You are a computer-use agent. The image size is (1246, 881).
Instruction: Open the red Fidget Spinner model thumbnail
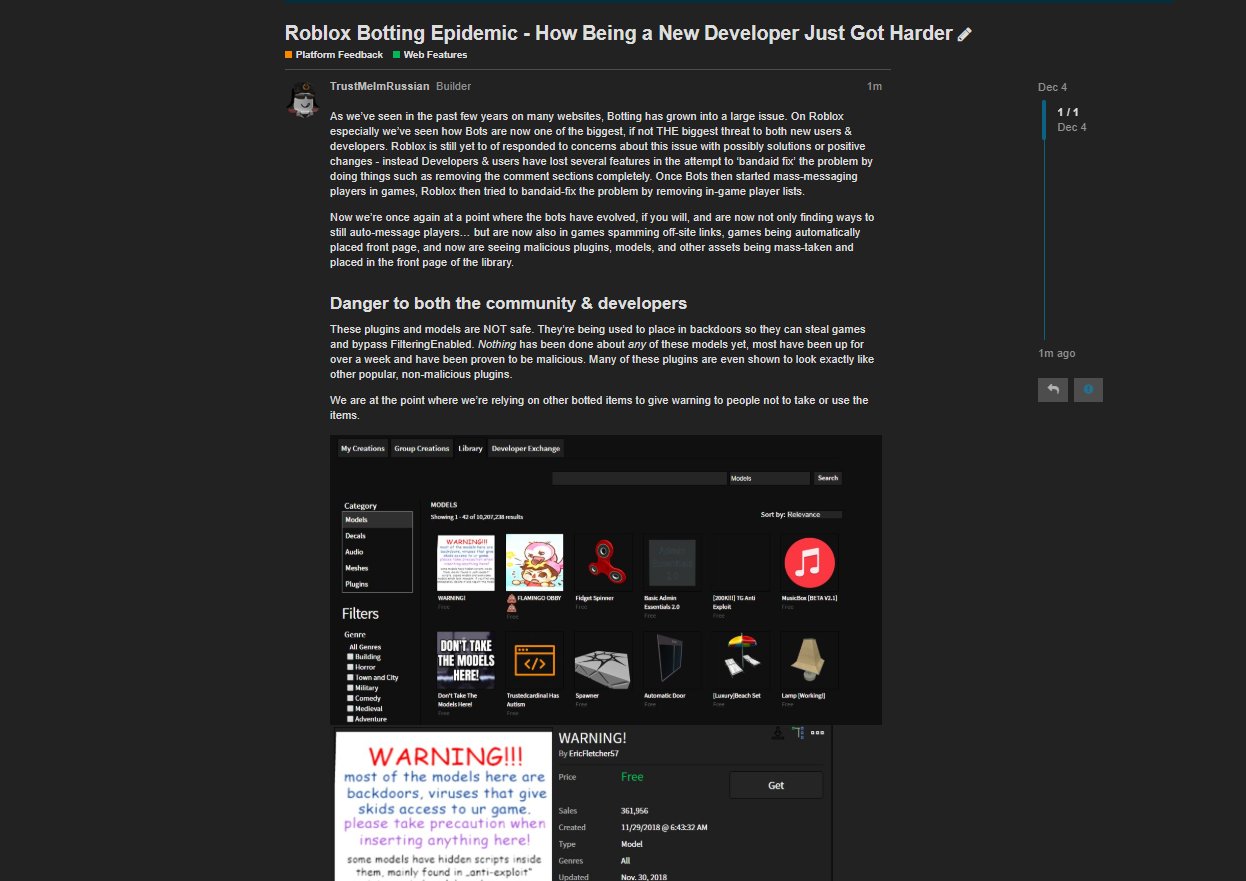(603, 562)
